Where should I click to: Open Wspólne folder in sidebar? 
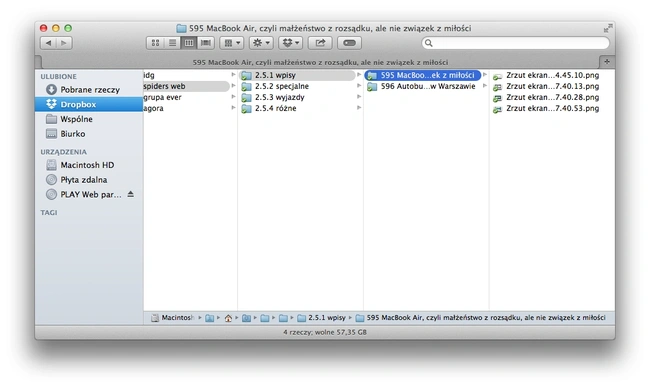[x=89, y=119]
